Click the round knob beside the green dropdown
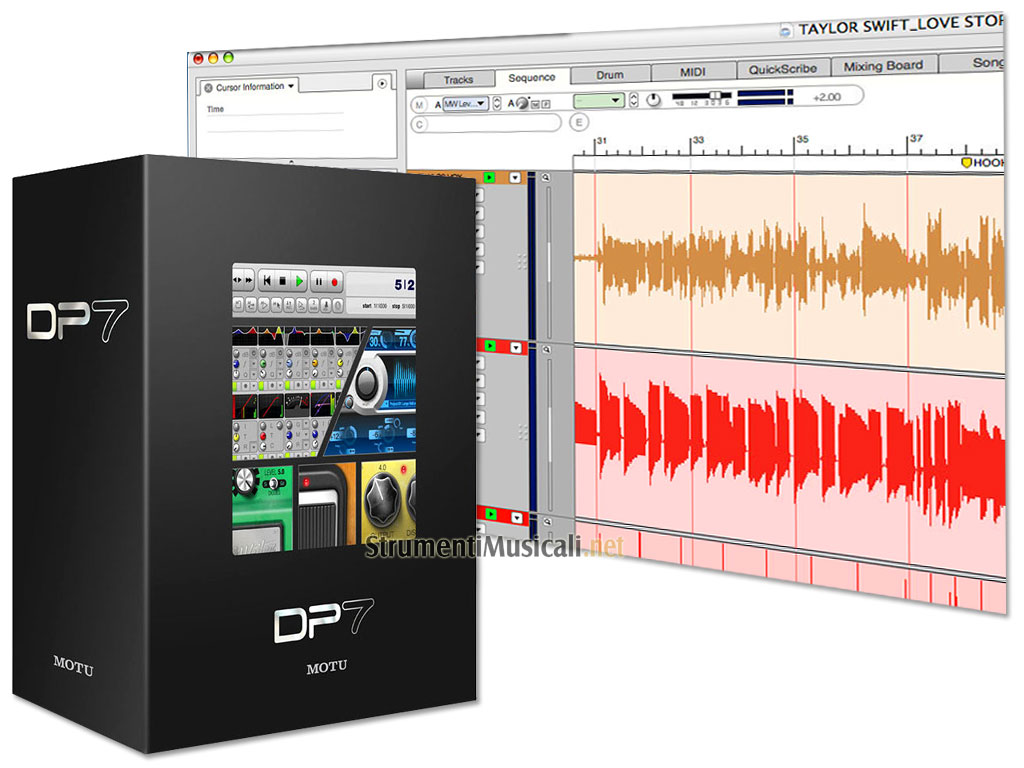 tap(654, 101)
